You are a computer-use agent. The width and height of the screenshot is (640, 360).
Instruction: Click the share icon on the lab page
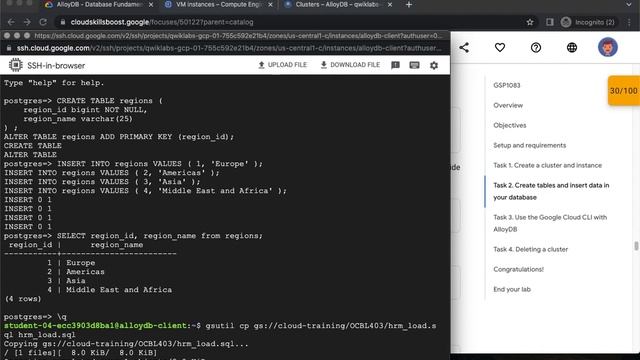464,47
